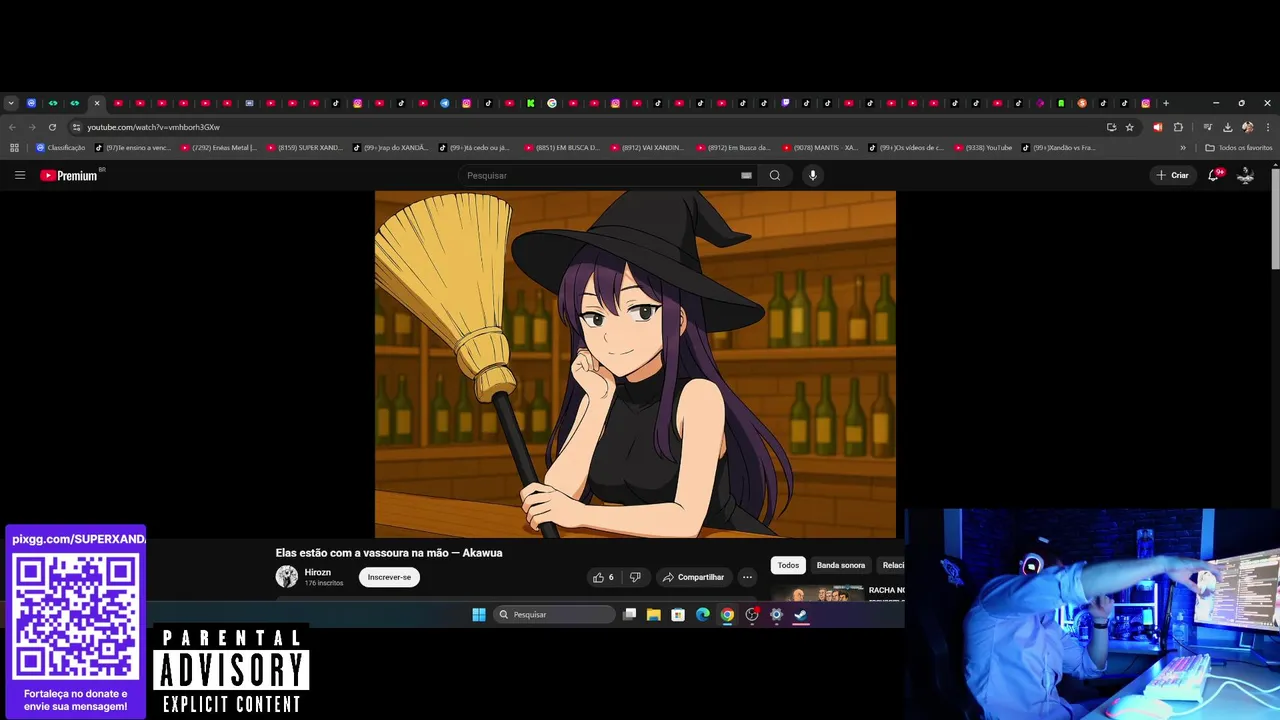Open the MANTIS - XA bookmark
1280x720 pixels.
pyautogui.click(x=819, y=148)
